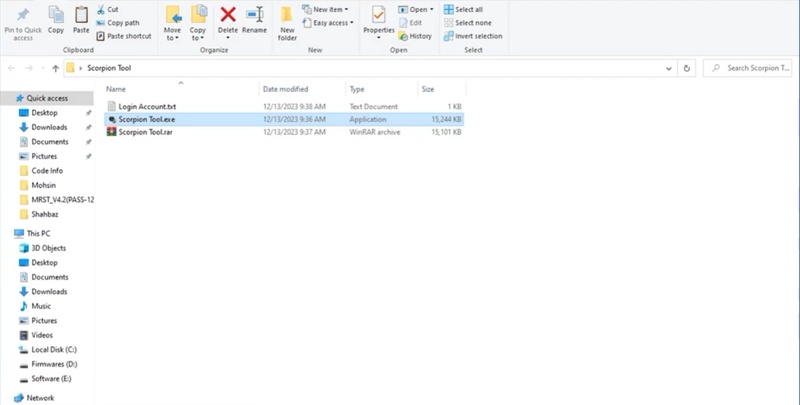Open Music under This PC
Viewport: 800px width, 405px height.
pos(41,306)
